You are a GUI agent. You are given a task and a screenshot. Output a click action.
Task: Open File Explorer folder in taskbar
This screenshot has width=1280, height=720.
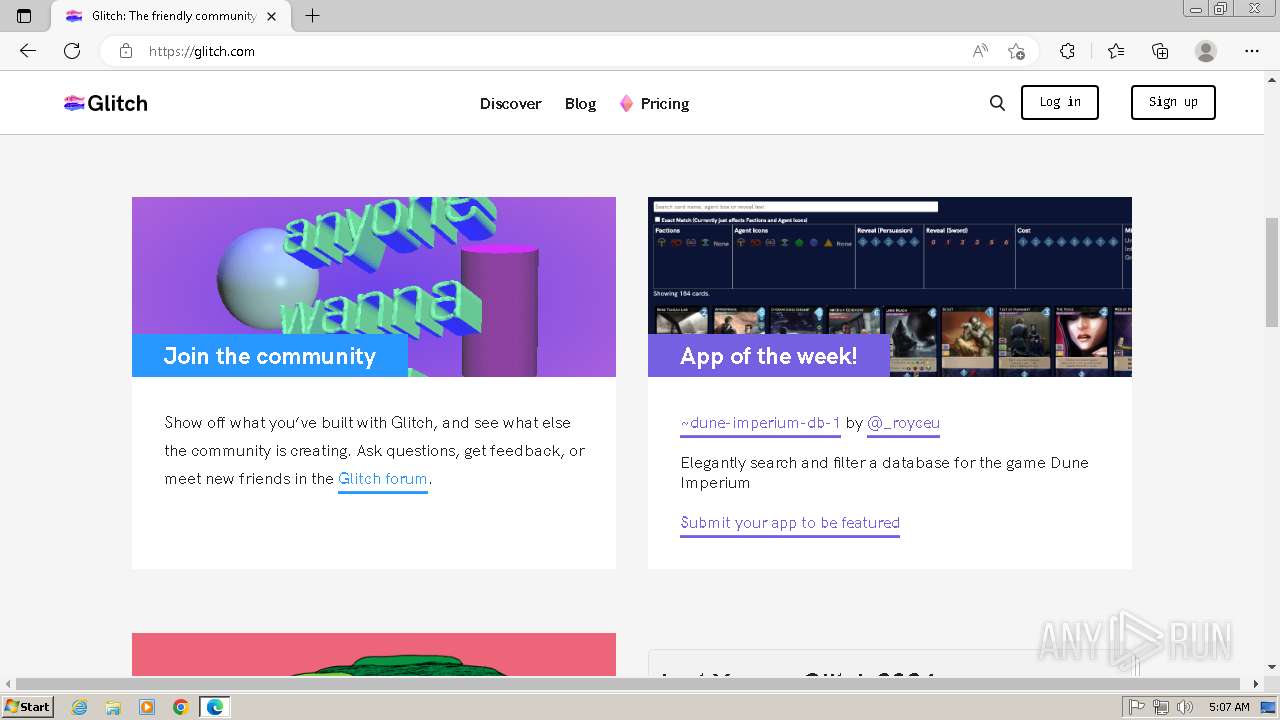point(113,707)
